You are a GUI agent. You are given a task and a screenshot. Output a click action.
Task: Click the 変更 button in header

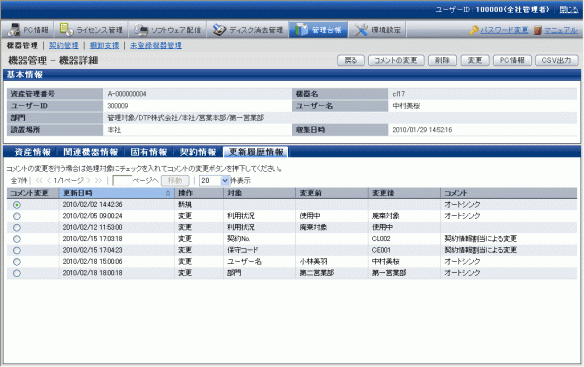click(474, 60)
